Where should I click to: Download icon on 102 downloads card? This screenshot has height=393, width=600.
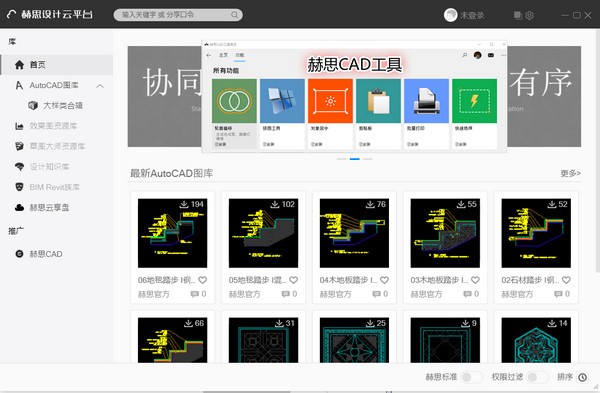point(275,204)
